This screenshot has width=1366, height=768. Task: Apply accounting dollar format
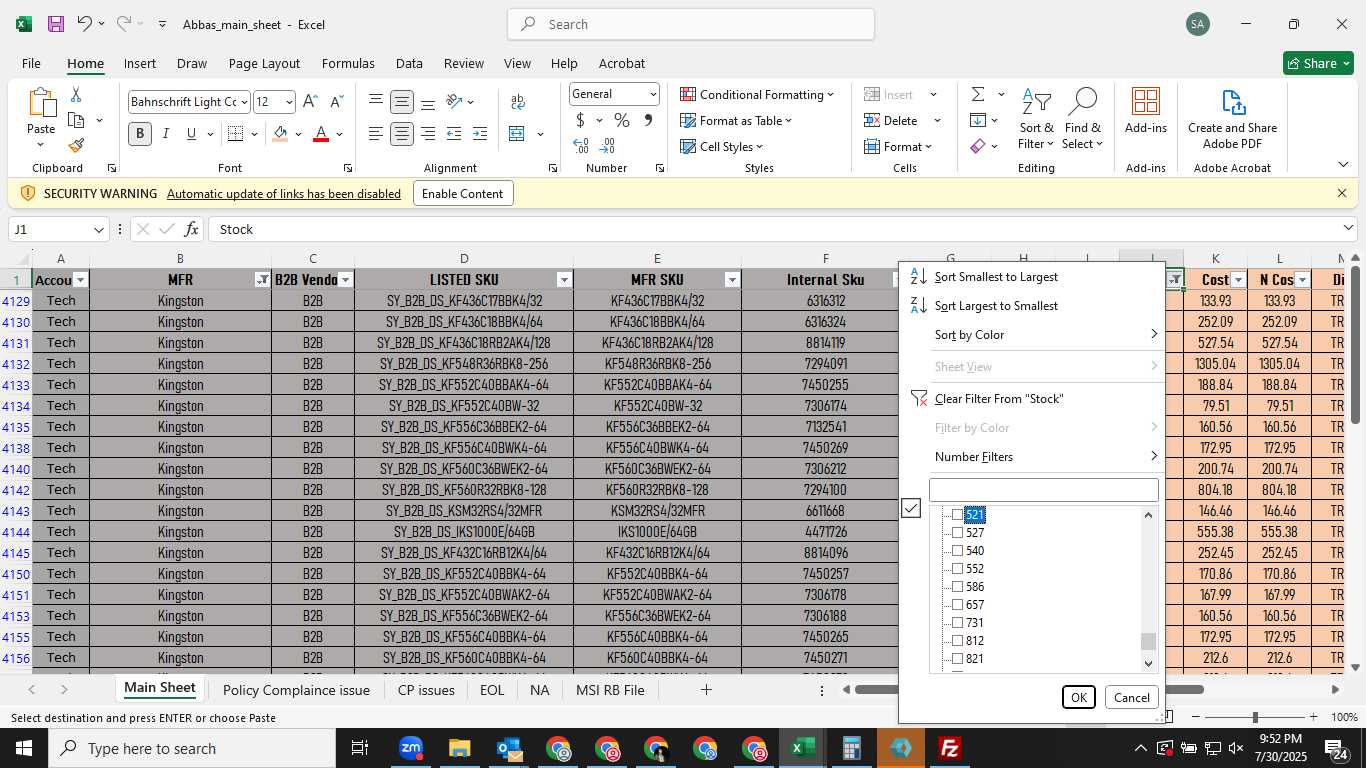pyautogui.click(x=580, y=120)
